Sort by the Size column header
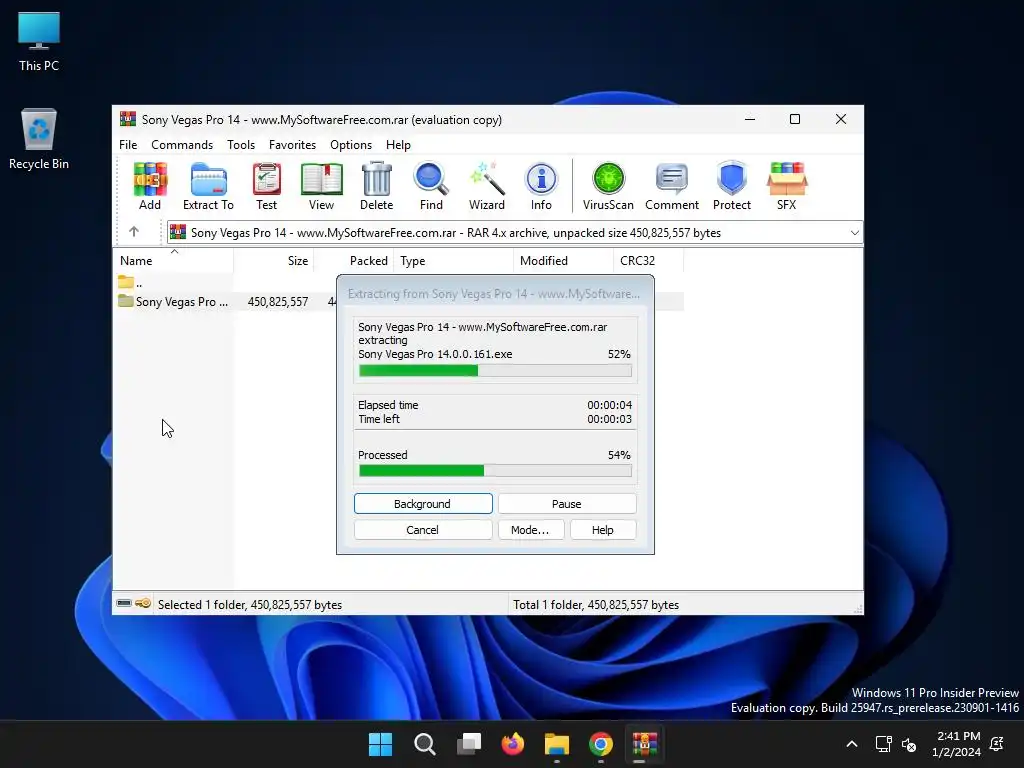The height and width of the screenshot is (768, 1024). (274, 261)
